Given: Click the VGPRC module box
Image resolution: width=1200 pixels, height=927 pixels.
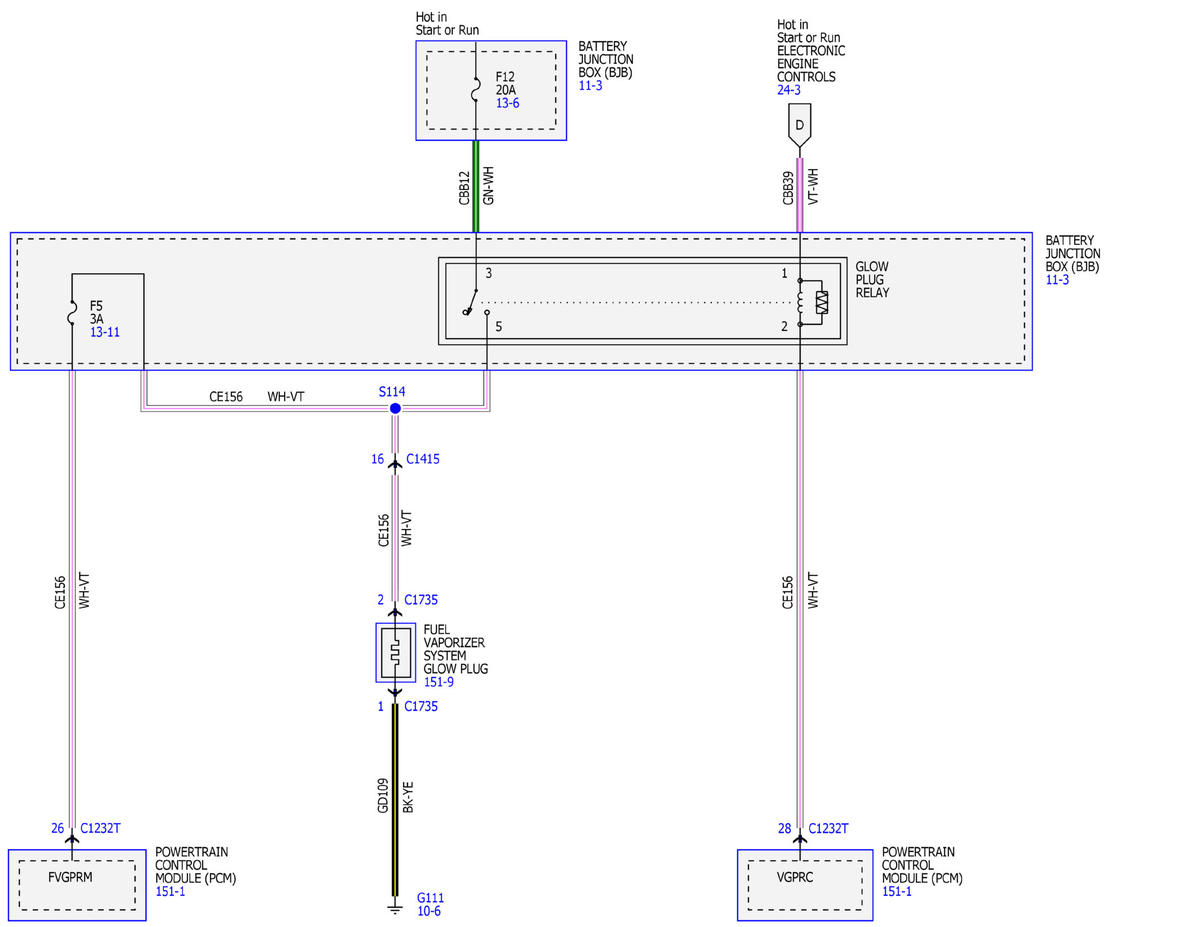Looking at the screenshot, I should [805, 885].
